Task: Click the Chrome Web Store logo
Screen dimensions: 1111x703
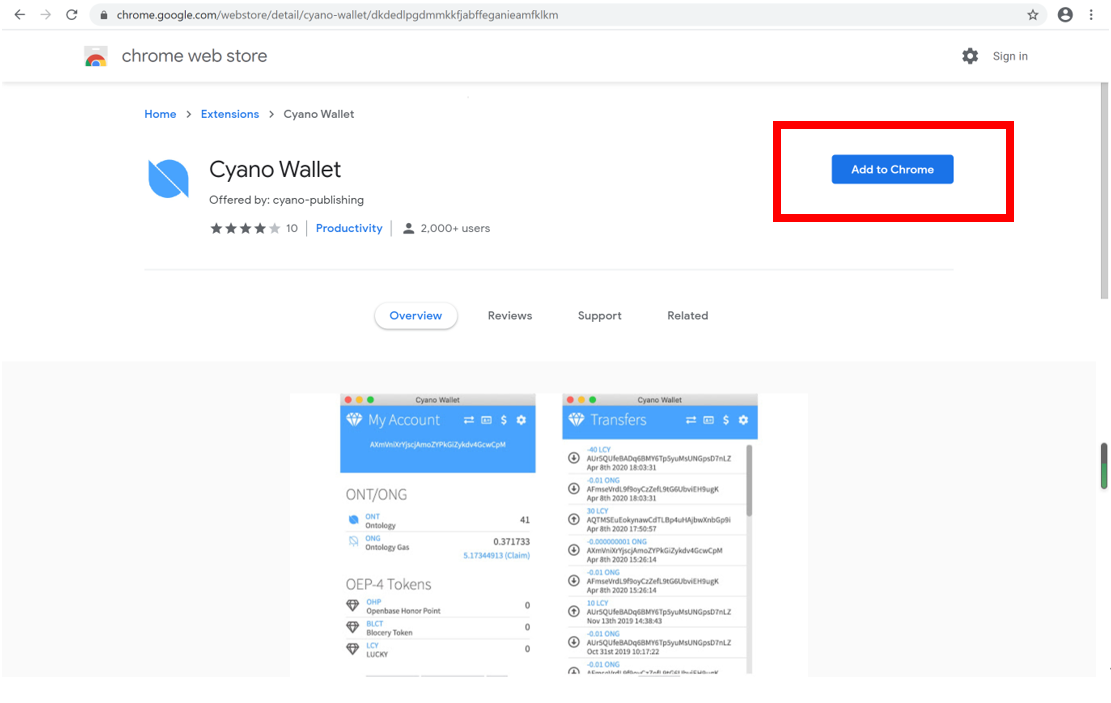Action: (96, 56)
